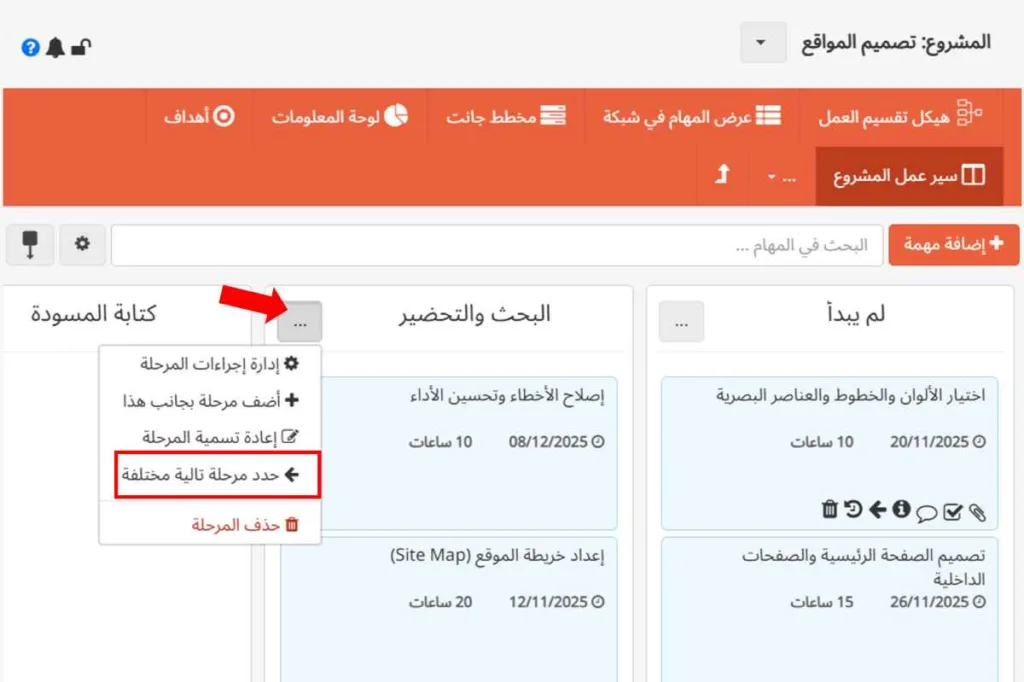The width and height of the screenshot is (1024, 682).
Task: Open the dropdown beside the project title
Action: [x=763, y=42]
